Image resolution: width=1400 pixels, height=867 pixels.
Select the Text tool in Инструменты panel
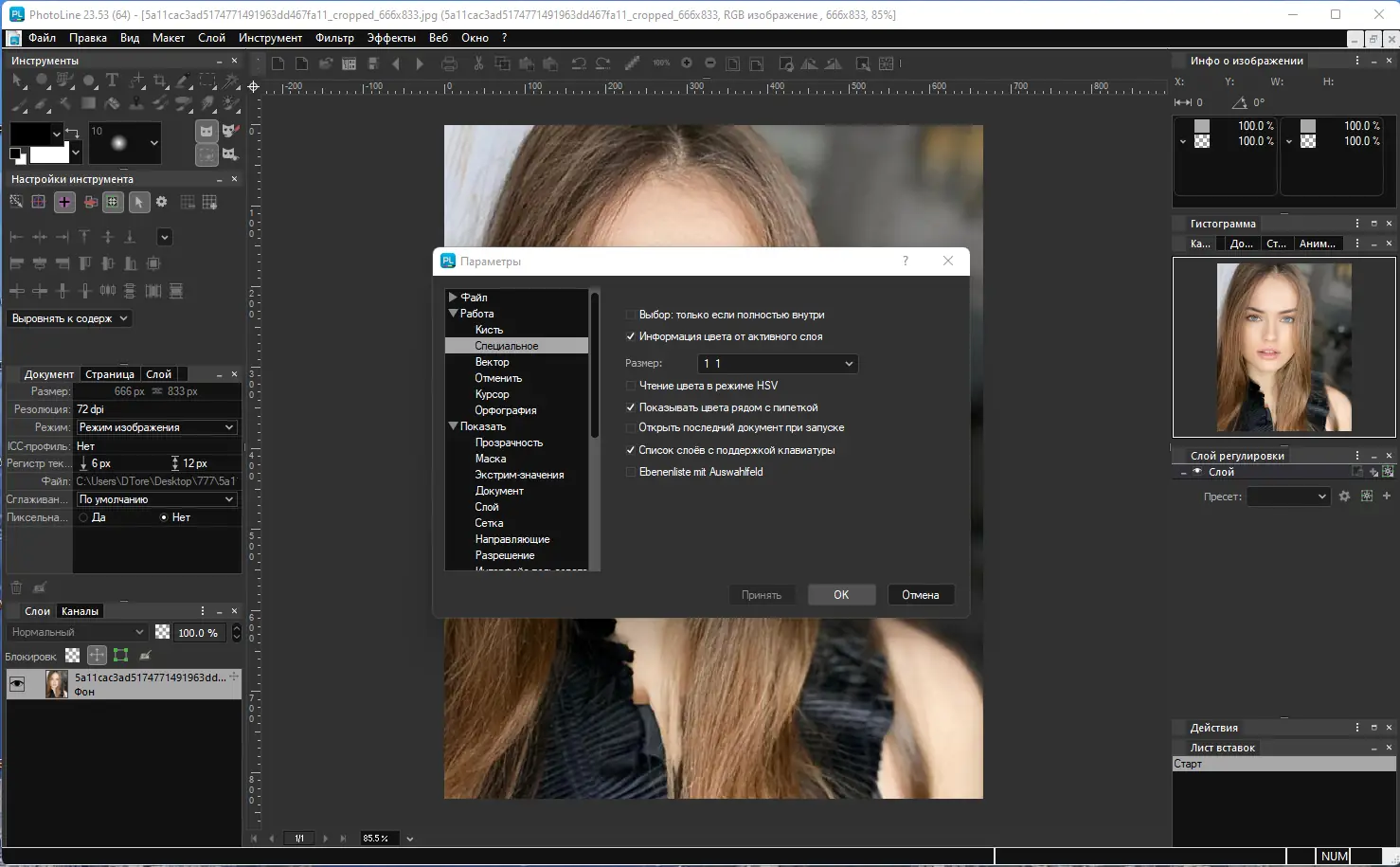(x=112, y=81)
